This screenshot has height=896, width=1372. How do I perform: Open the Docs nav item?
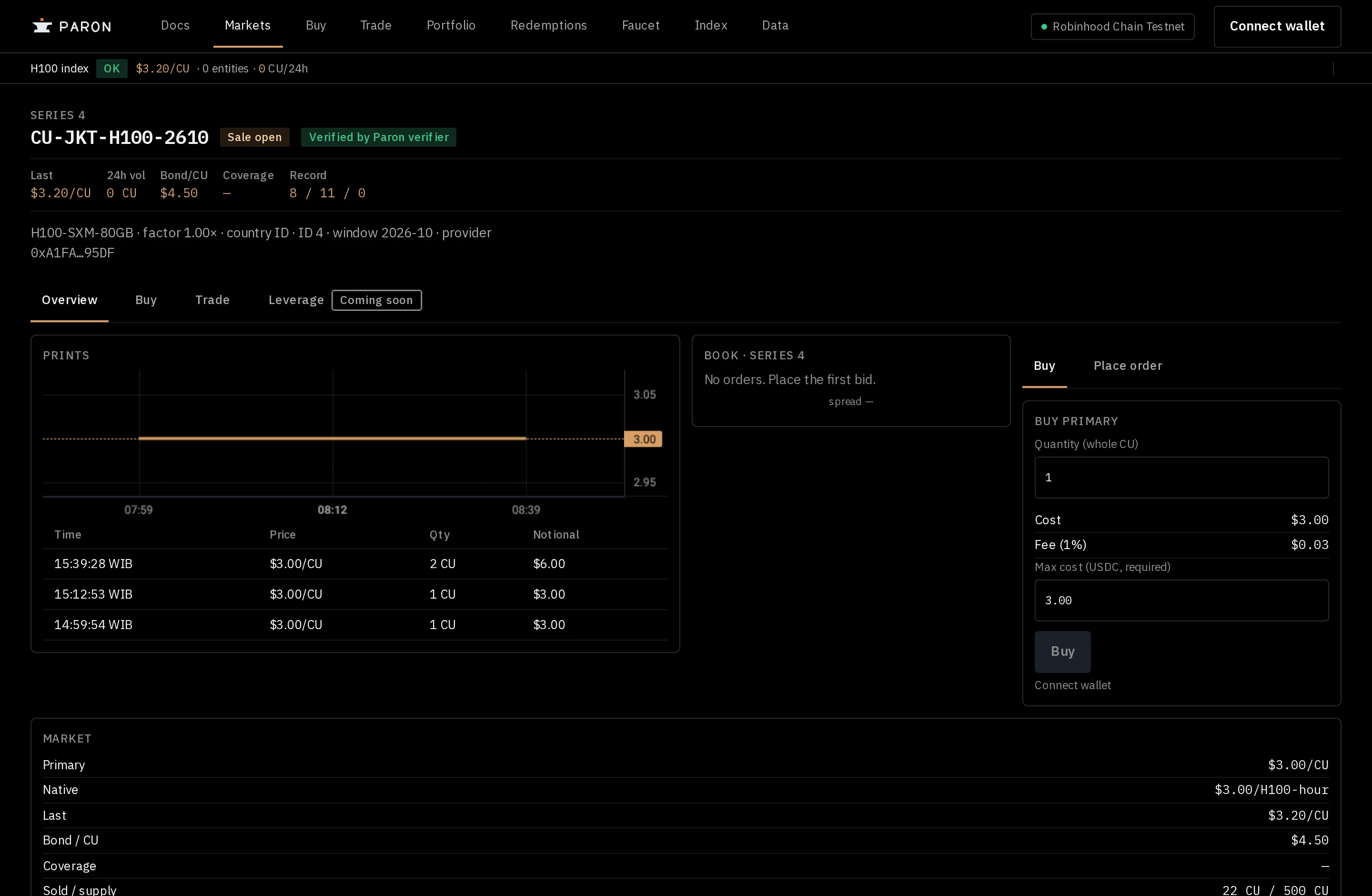pos(175,25)
